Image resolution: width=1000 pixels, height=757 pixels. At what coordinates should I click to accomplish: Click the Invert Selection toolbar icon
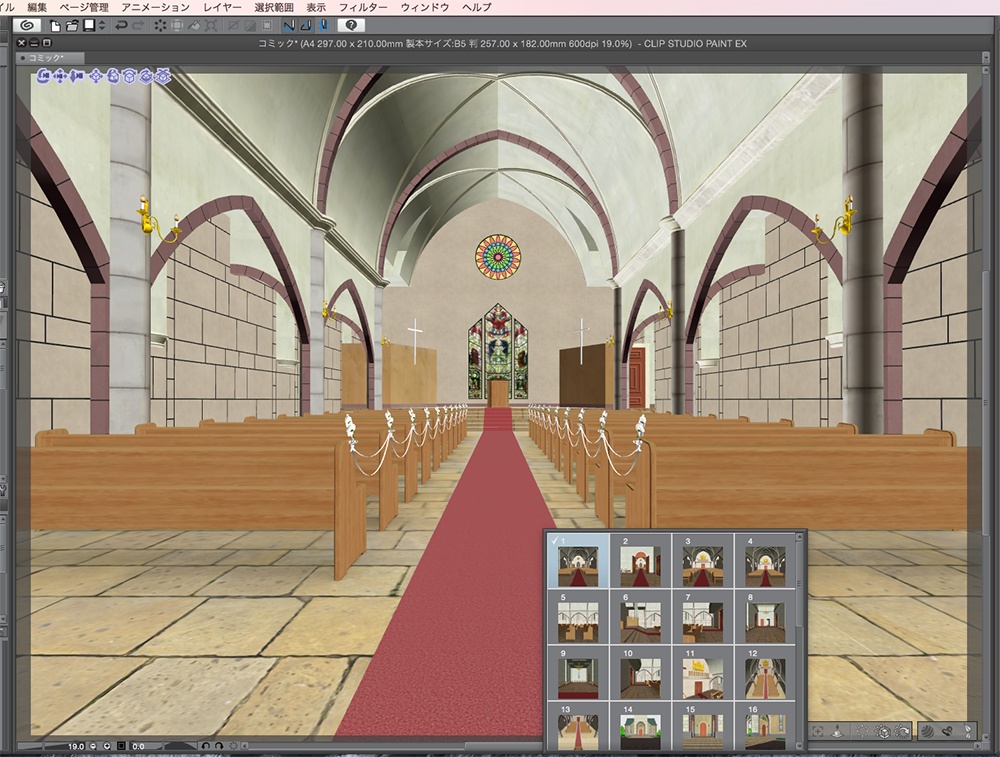click(x=250, y=26)
